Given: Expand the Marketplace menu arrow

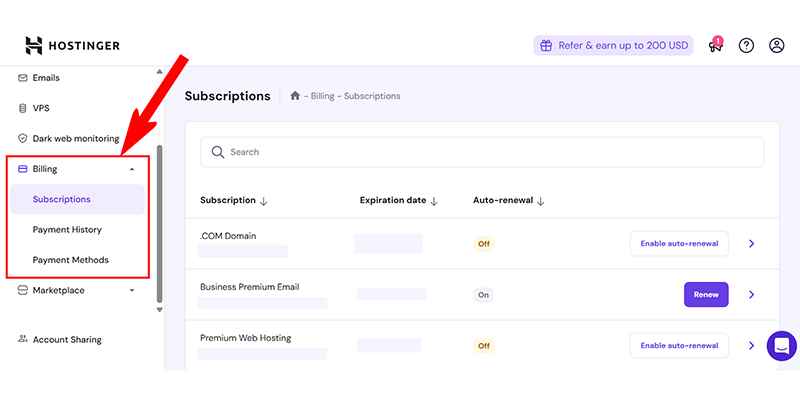Looking at the screenshot, I should click(x=132, y=290).
